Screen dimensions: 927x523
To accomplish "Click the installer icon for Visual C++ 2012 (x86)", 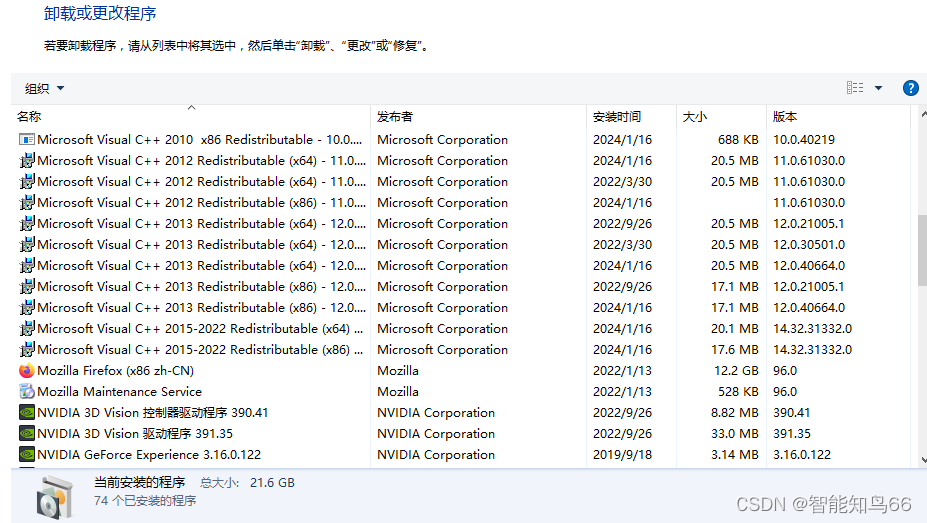I will click(x=27, y=203).
